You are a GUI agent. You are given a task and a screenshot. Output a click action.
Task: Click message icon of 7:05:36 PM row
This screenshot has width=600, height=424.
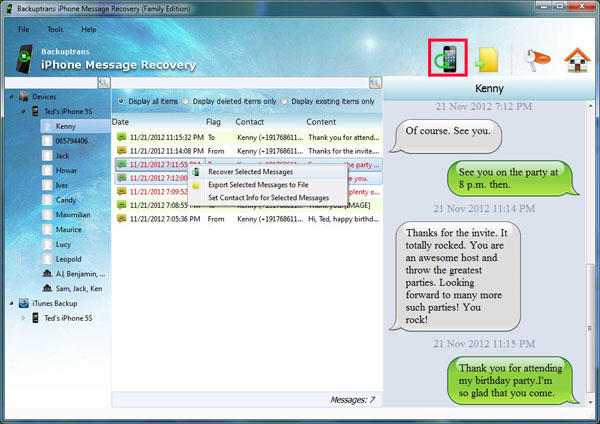tap(122, 219)
